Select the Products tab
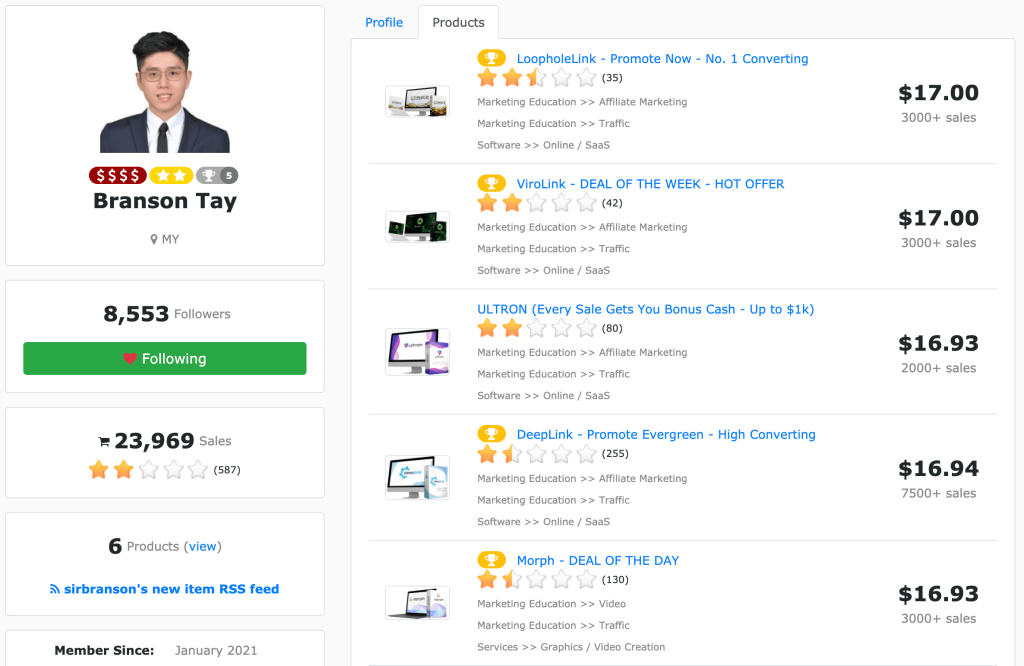This screenshot has width=1024, height=666. (x=458, y=22)
